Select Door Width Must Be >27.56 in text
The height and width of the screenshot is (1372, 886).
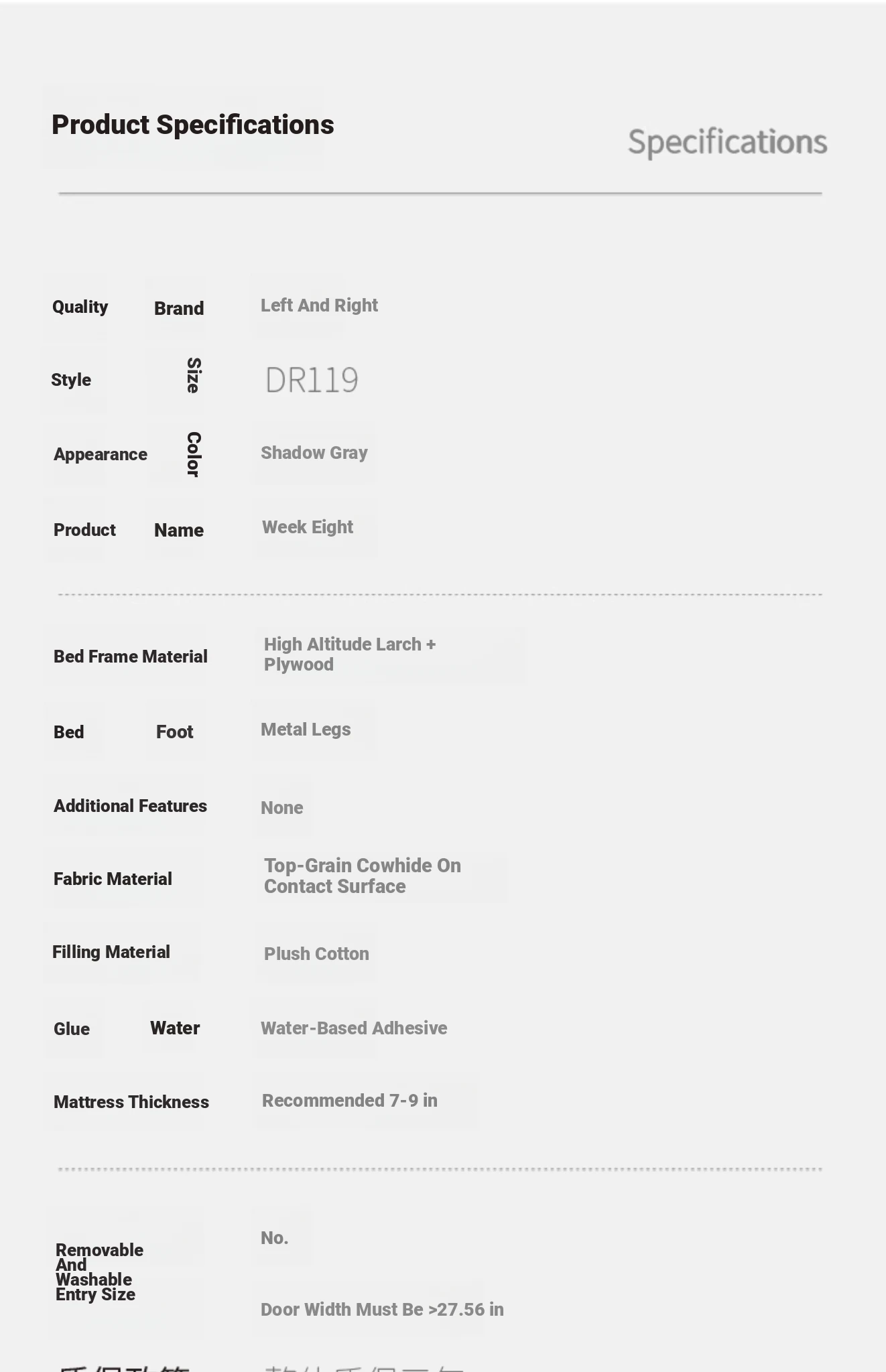coord(382,1310)
